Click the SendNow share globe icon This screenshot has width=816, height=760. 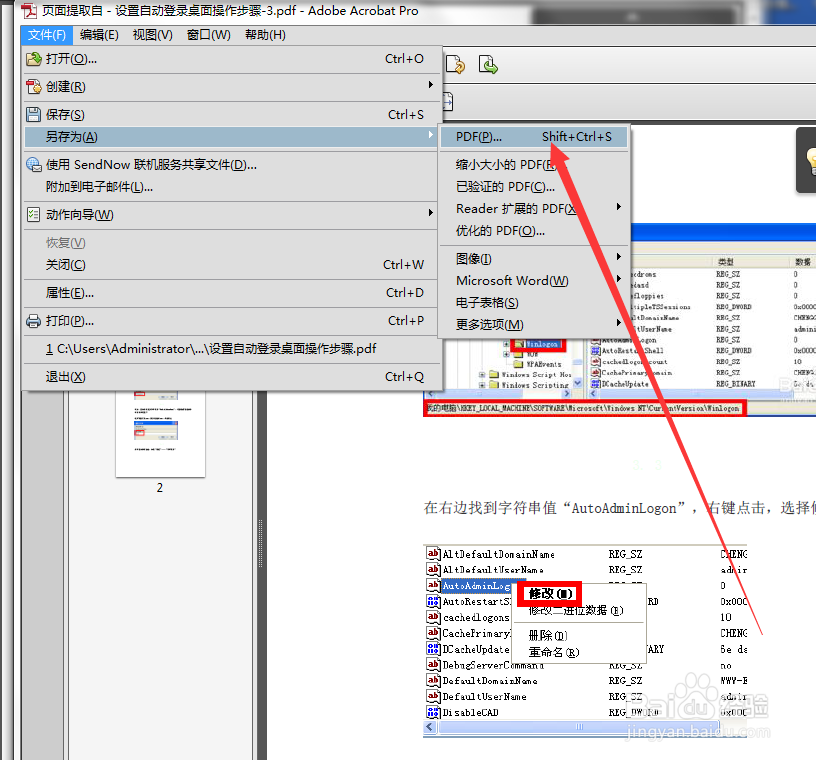34,164
